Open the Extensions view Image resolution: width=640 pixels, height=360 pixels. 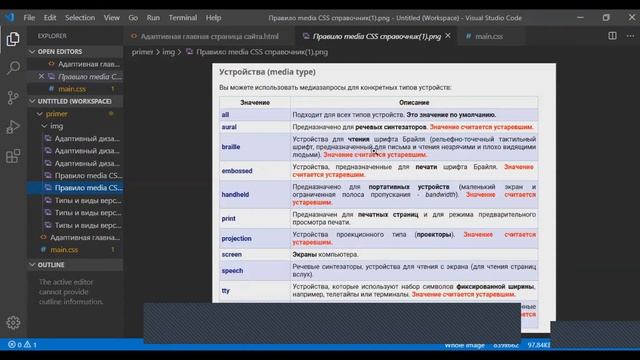pos(13,156)
